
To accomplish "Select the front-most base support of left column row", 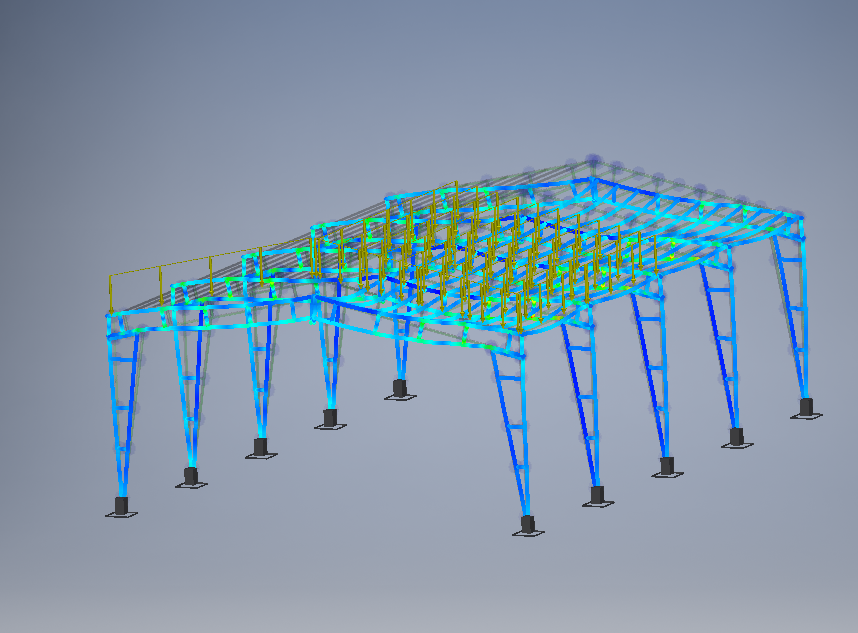I will coord(121,506).
